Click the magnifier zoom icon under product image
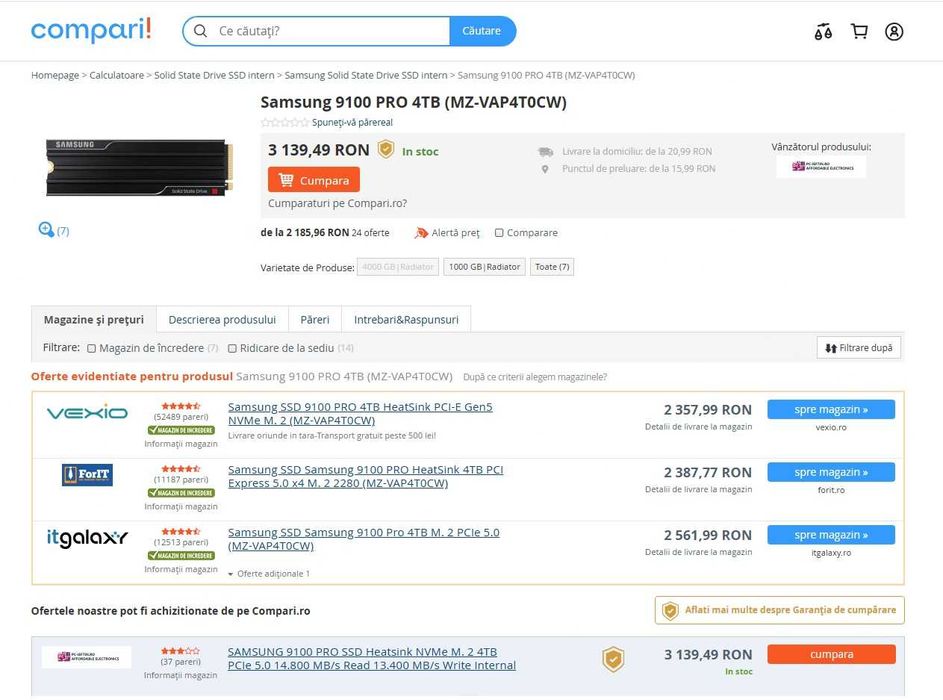This screenshot has width=943, height=700. 46,230
